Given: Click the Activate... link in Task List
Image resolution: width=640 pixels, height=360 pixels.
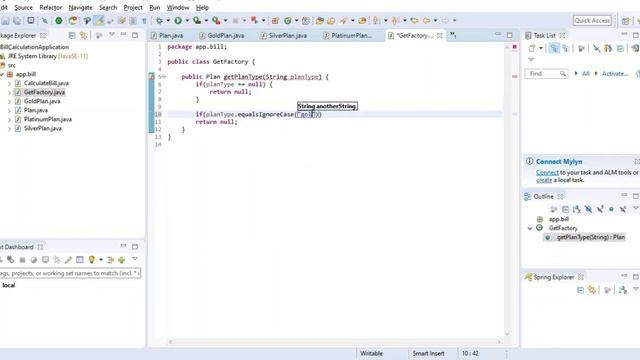Looking at the screenshot, I should click(x=615, y=73).
